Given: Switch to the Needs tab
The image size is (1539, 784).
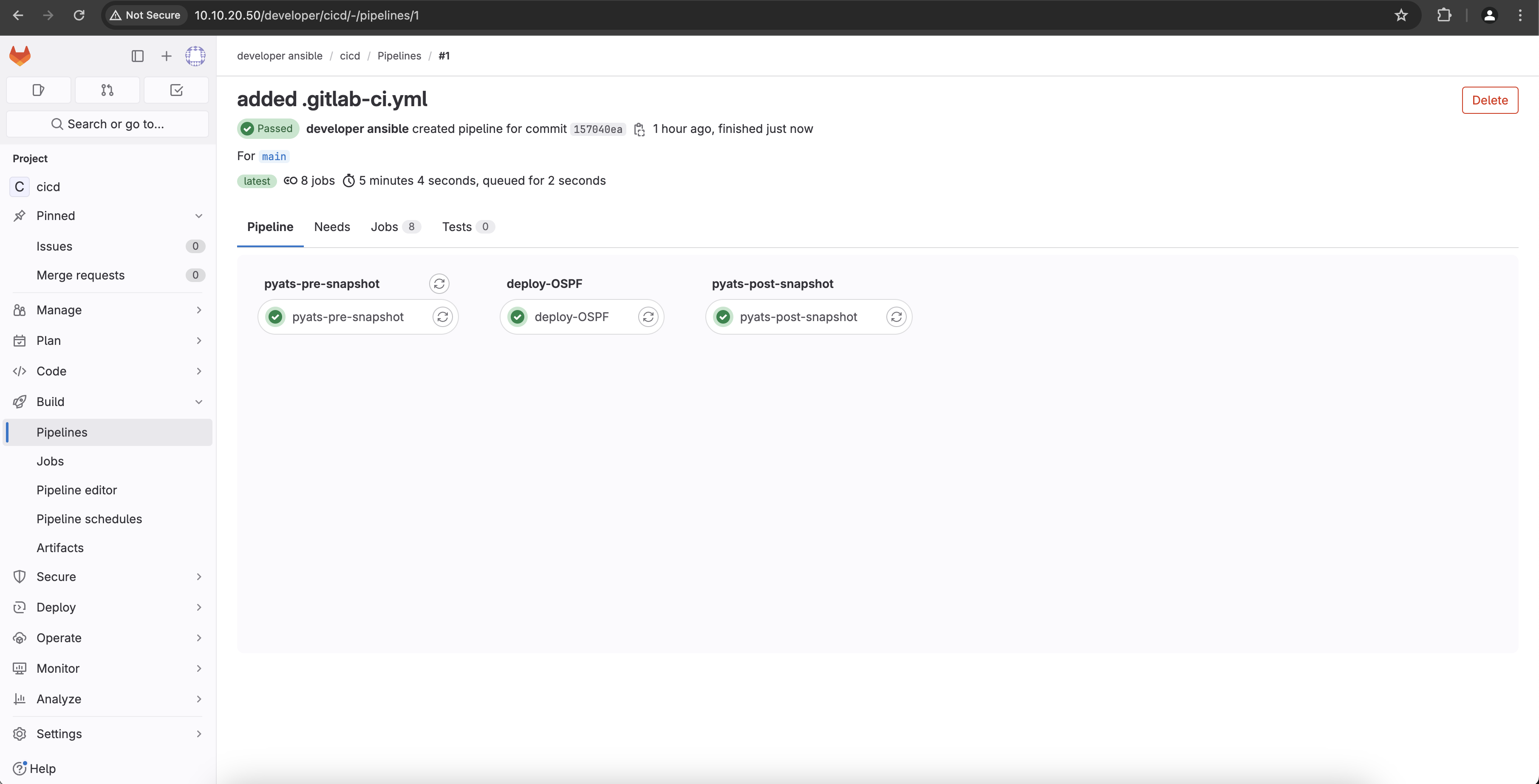Looking at the screenshot, I should 332,227.
